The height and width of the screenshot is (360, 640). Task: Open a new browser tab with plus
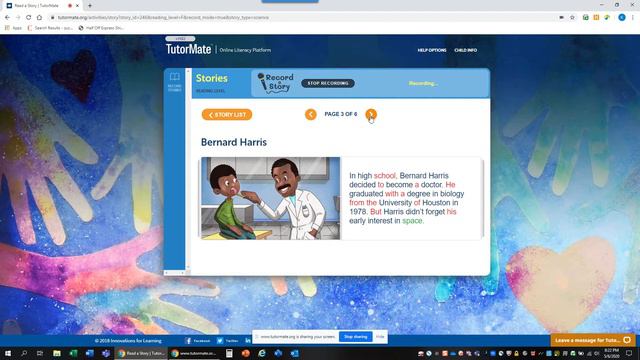pyautogui.click(x=90, y=6)
